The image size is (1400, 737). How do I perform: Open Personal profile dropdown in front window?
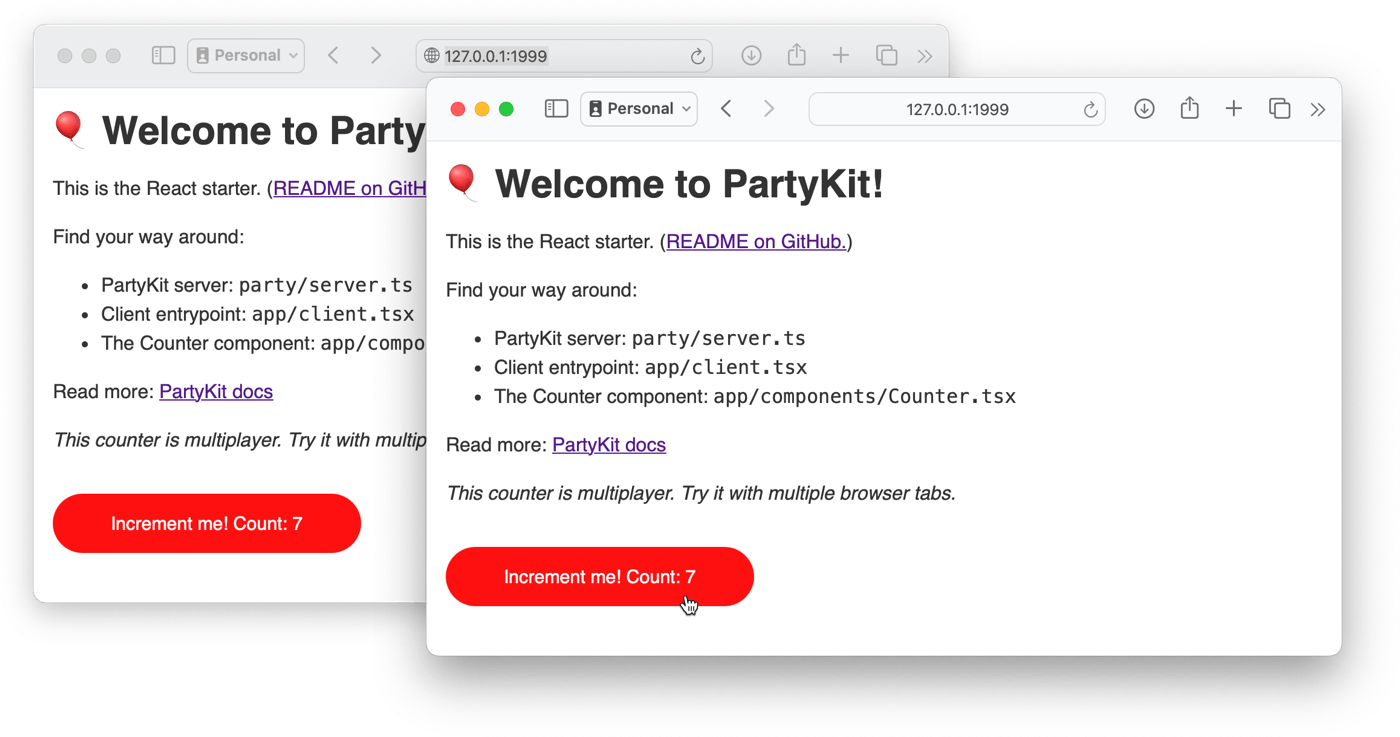click(x=639, y=109)
